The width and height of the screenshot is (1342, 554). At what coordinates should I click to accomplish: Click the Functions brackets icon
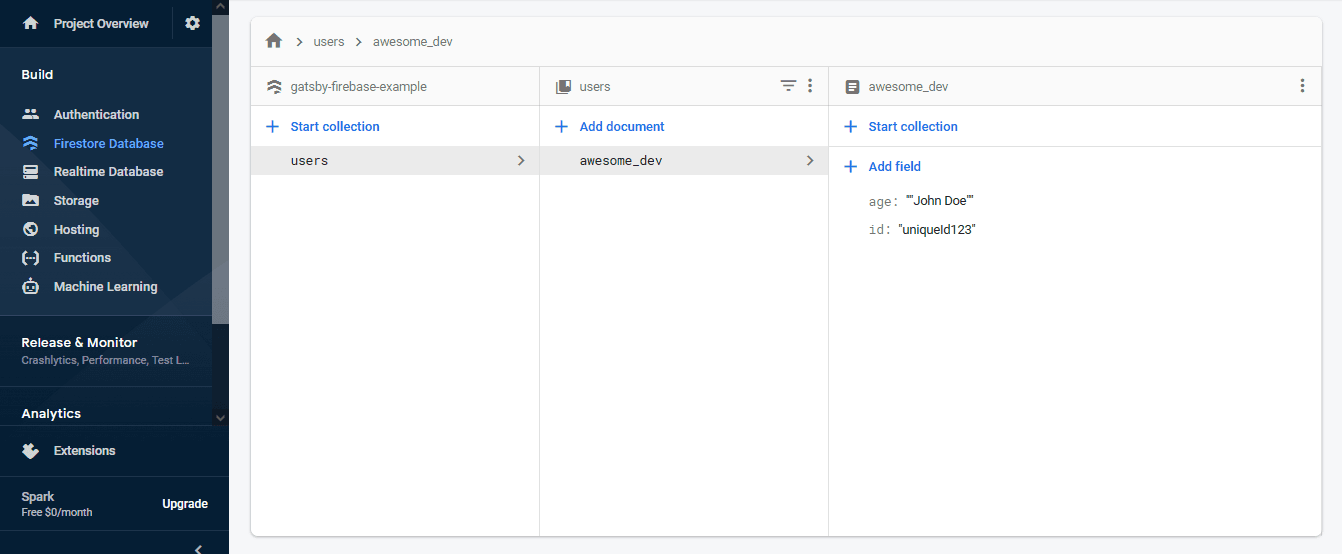tap(30, 257)
